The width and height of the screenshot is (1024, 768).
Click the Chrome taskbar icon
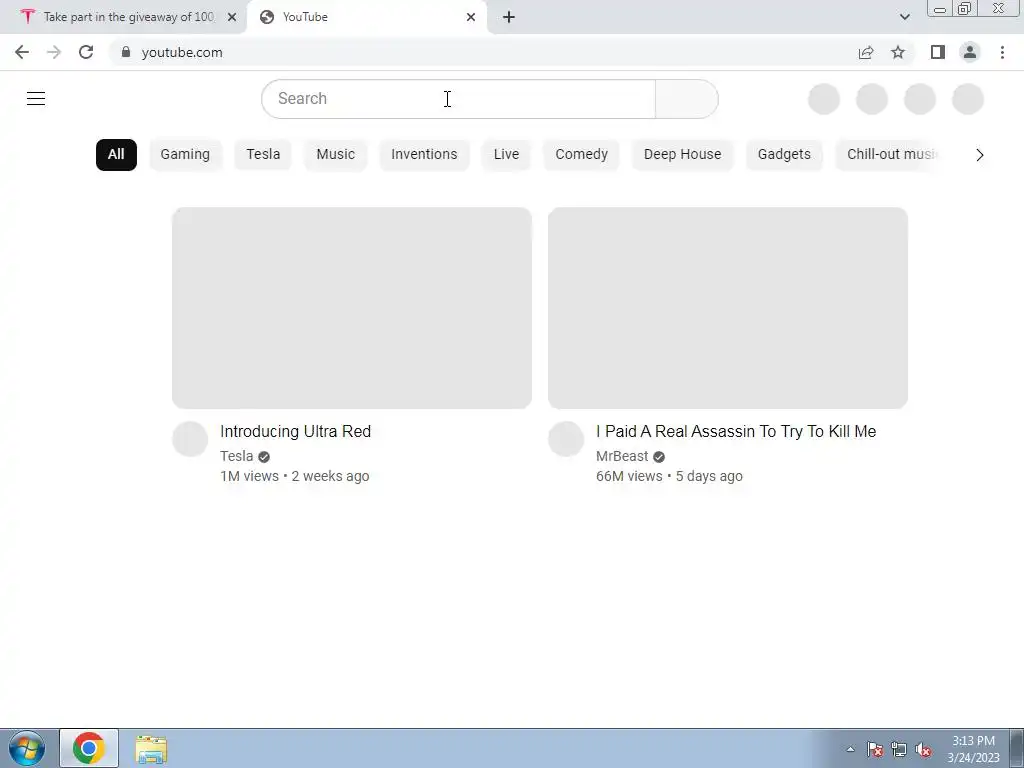point(89,748)
